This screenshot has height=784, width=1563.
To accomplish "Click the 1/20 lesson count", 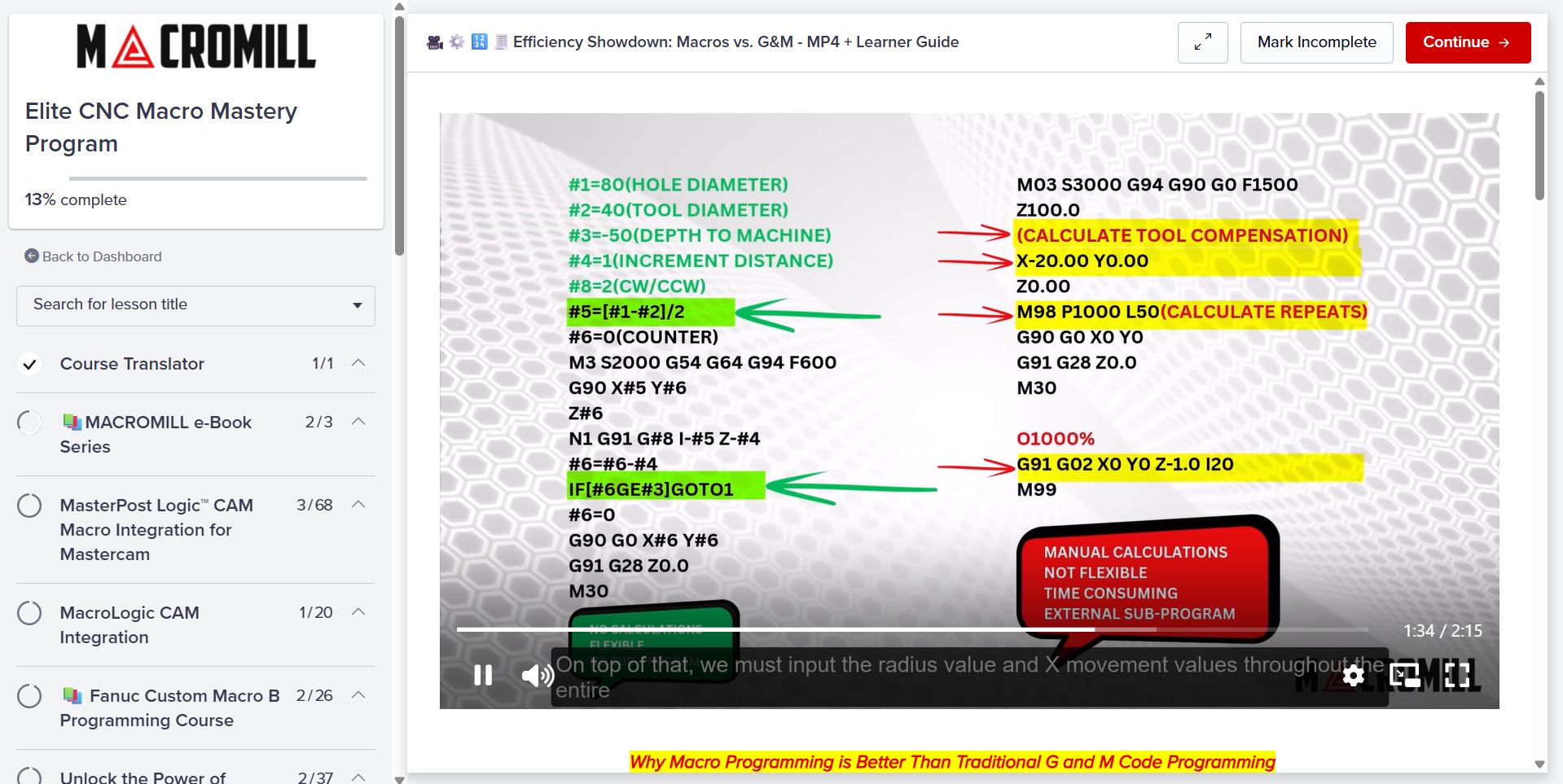I will pyautogui.click(x=315, y=612).
